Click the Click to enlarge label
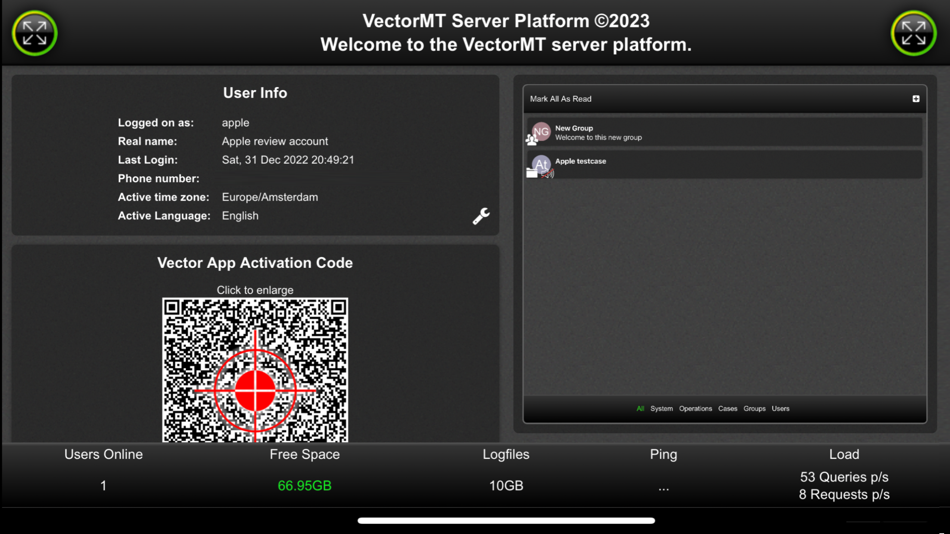Image resolution: width=950 pixels, height=534 pixels. (x=255, y=290)
